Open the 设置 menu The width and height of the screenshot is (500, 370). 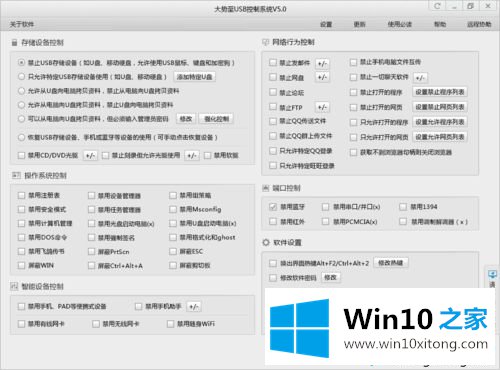click(x=326, y=24)
